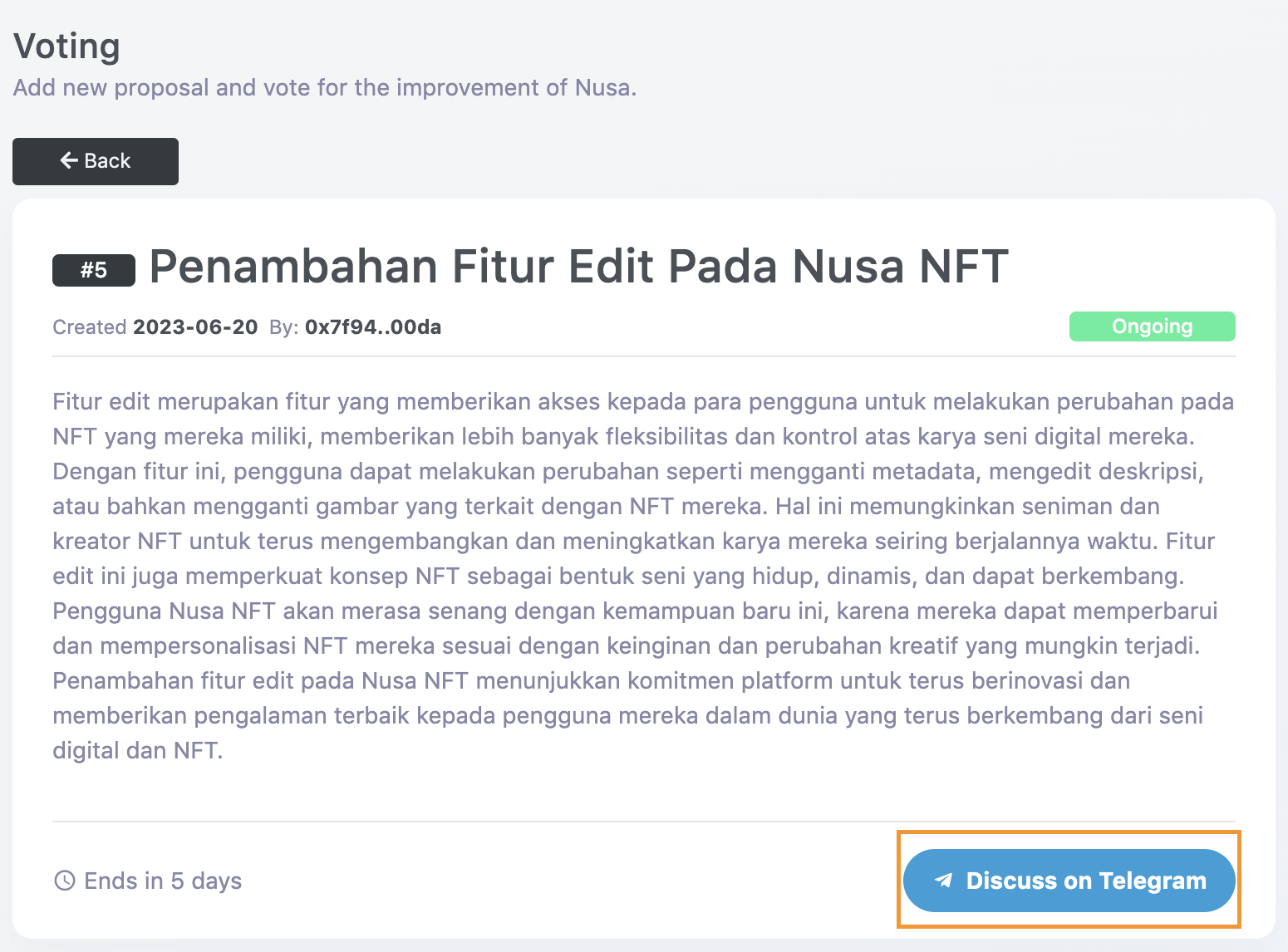Select the description paragraph starting with Fitur edit merupakan

[643, 576]
